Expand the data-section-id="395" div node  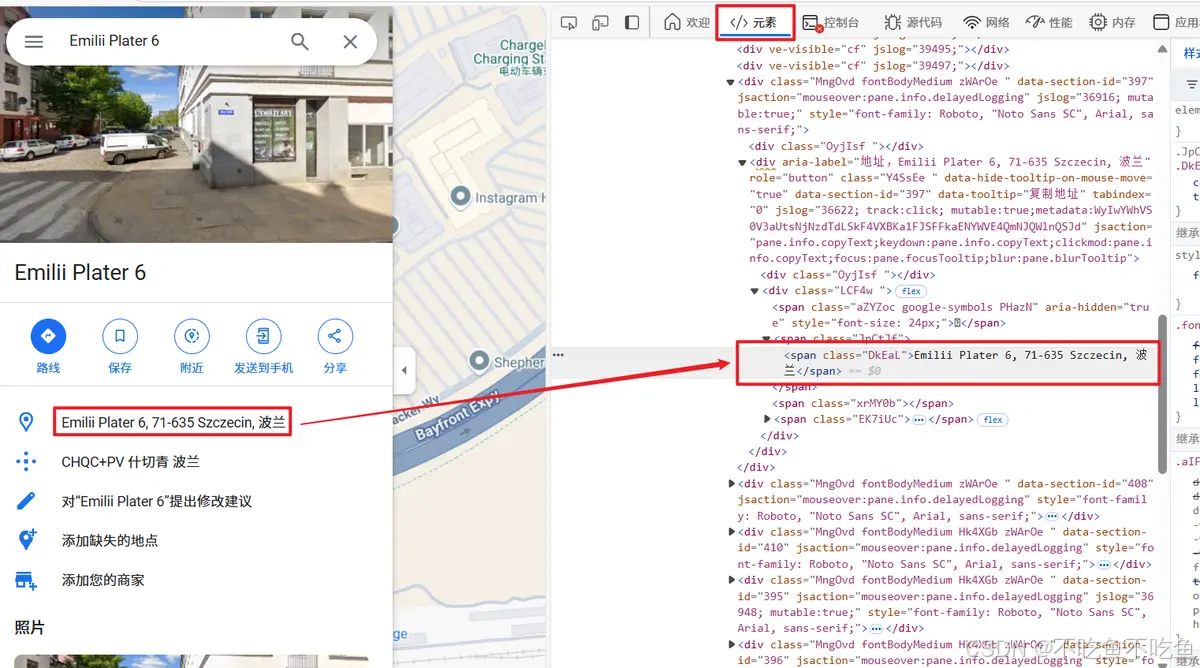(732, 580)
